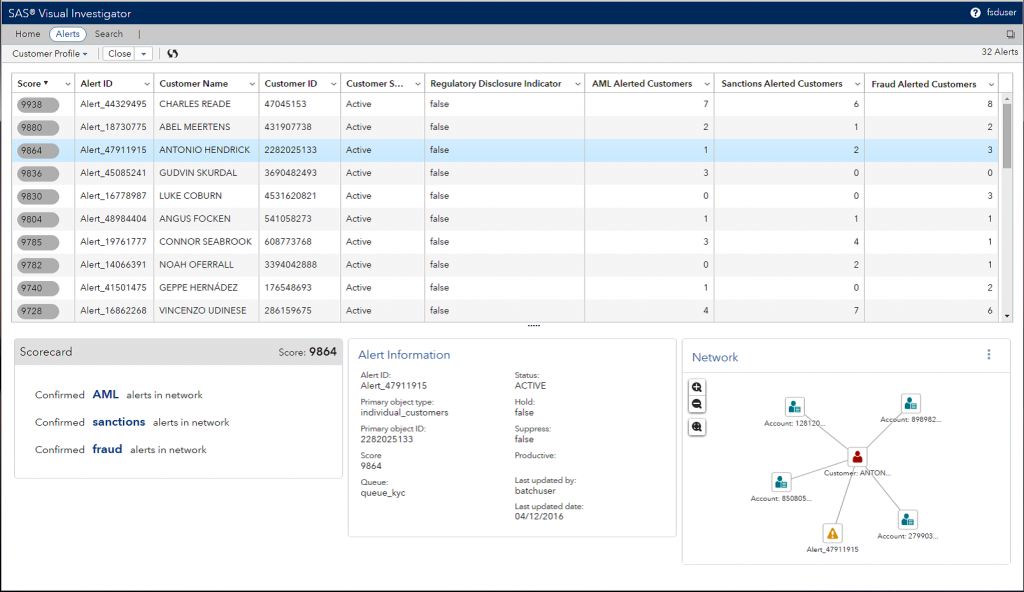The image size is (1024, 592).
Task: Open the Network panel three-dot menu
Action: point(988,355)
